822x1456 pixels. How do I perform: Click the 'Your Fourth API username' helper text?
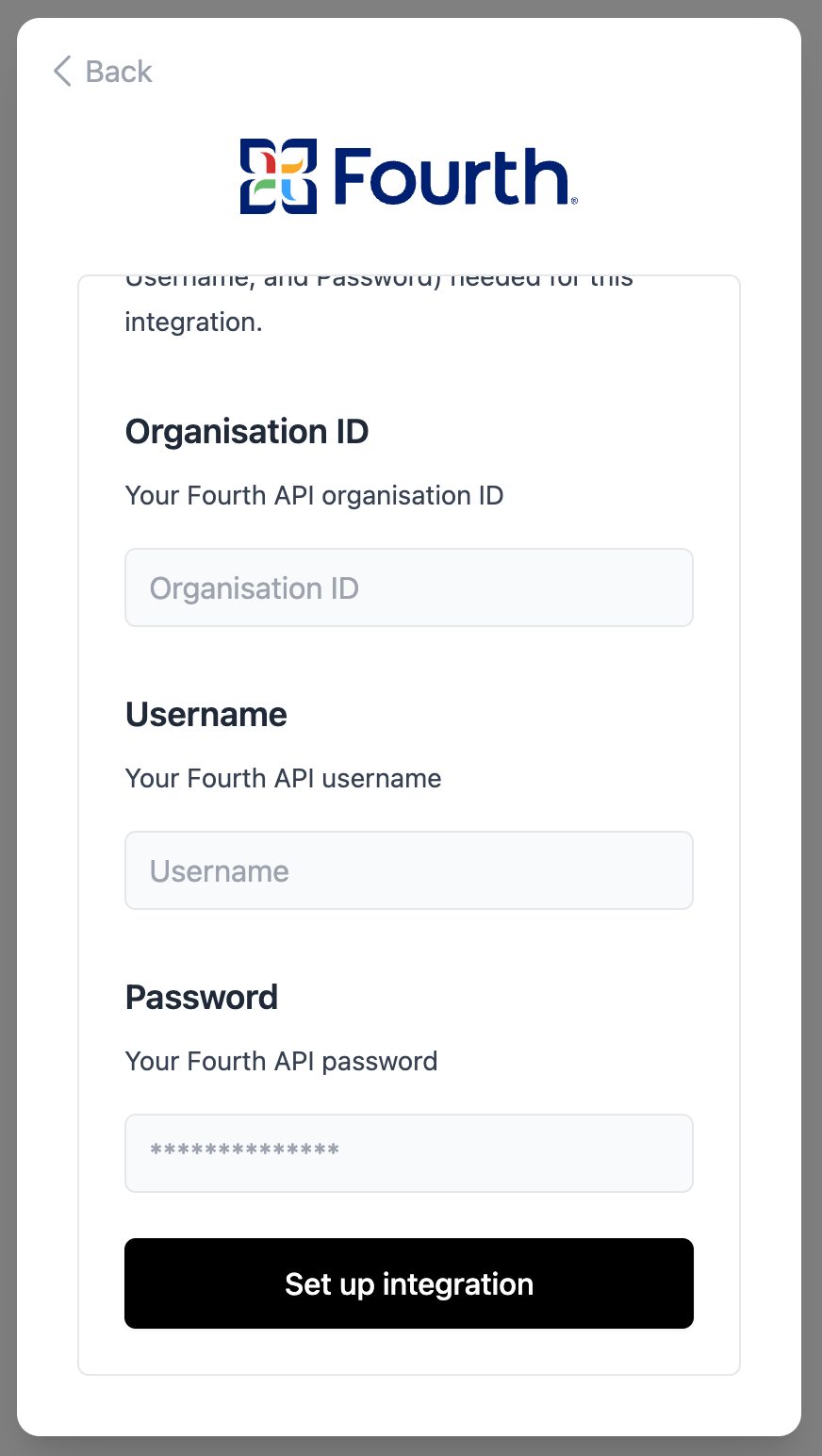click(x=283, y=779)
